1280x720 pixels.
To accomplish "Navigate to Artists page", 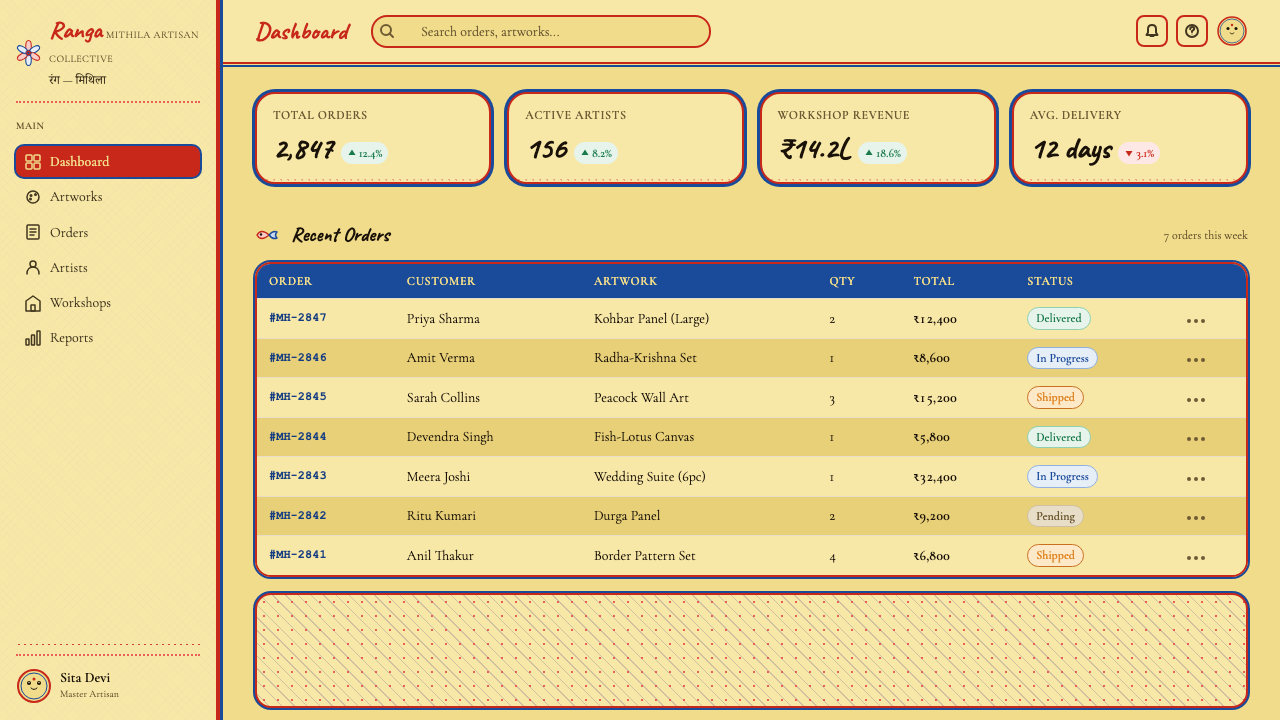I will point(108,268).
